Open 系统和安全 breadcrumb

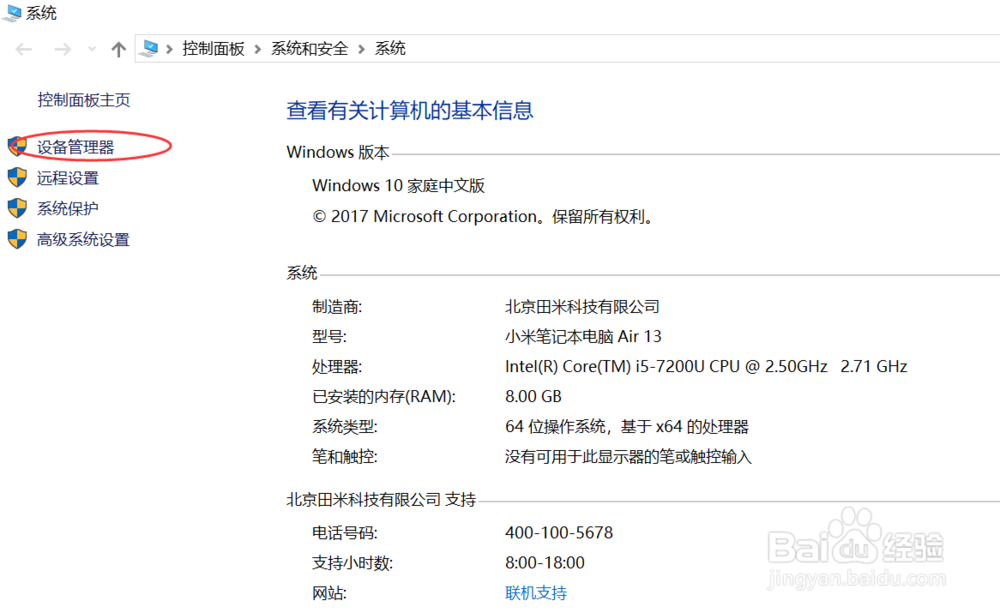(309, 48)
